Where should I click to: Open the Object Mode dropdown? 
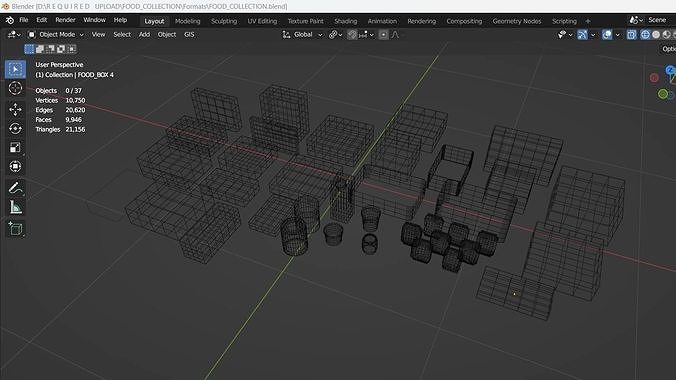pyautogui.click(x=56, y=35)
